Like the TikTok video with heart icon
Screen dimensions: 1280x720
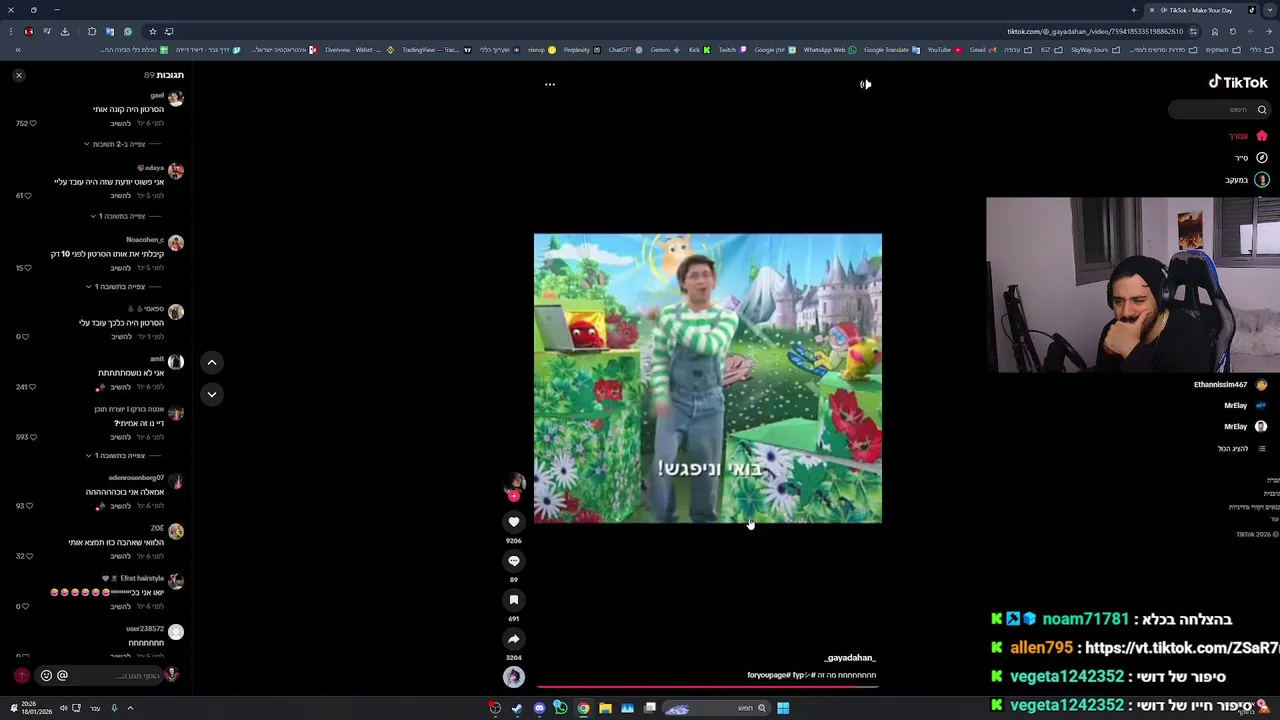coord(514,522)
